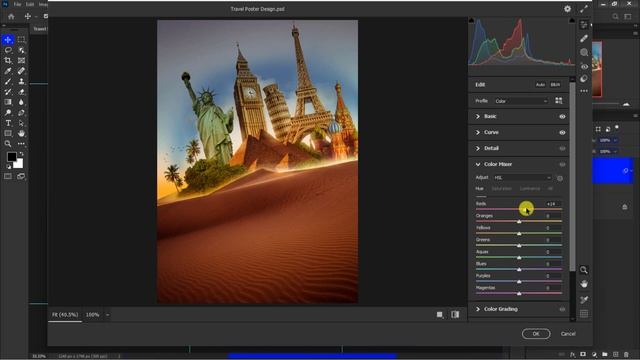Select the Rectangular Marquee tool
The width and height of the screenshot is (640, 360).
[21, 40]
